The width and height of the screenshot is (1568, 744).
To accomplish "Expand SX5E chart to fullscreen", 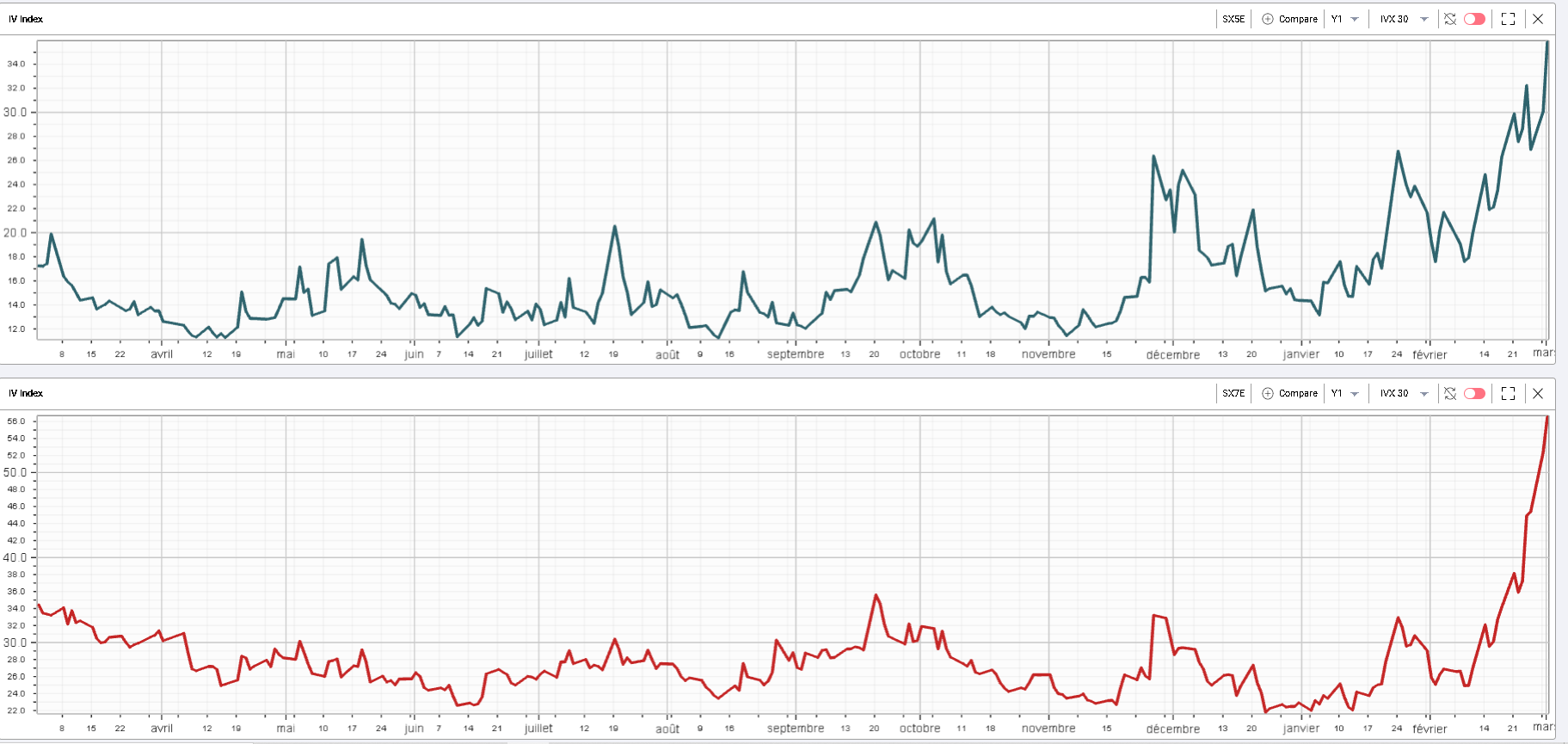I will (1508, 19).
